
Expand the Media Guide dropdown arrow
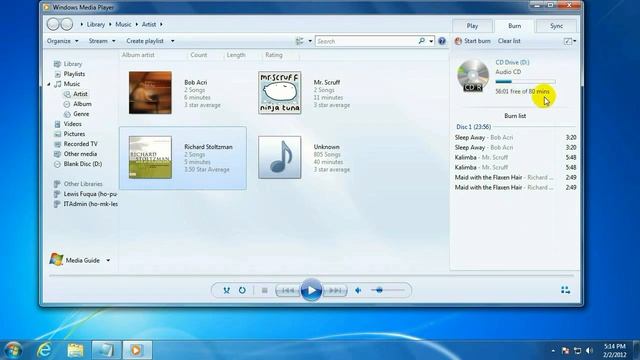(108, 260)
